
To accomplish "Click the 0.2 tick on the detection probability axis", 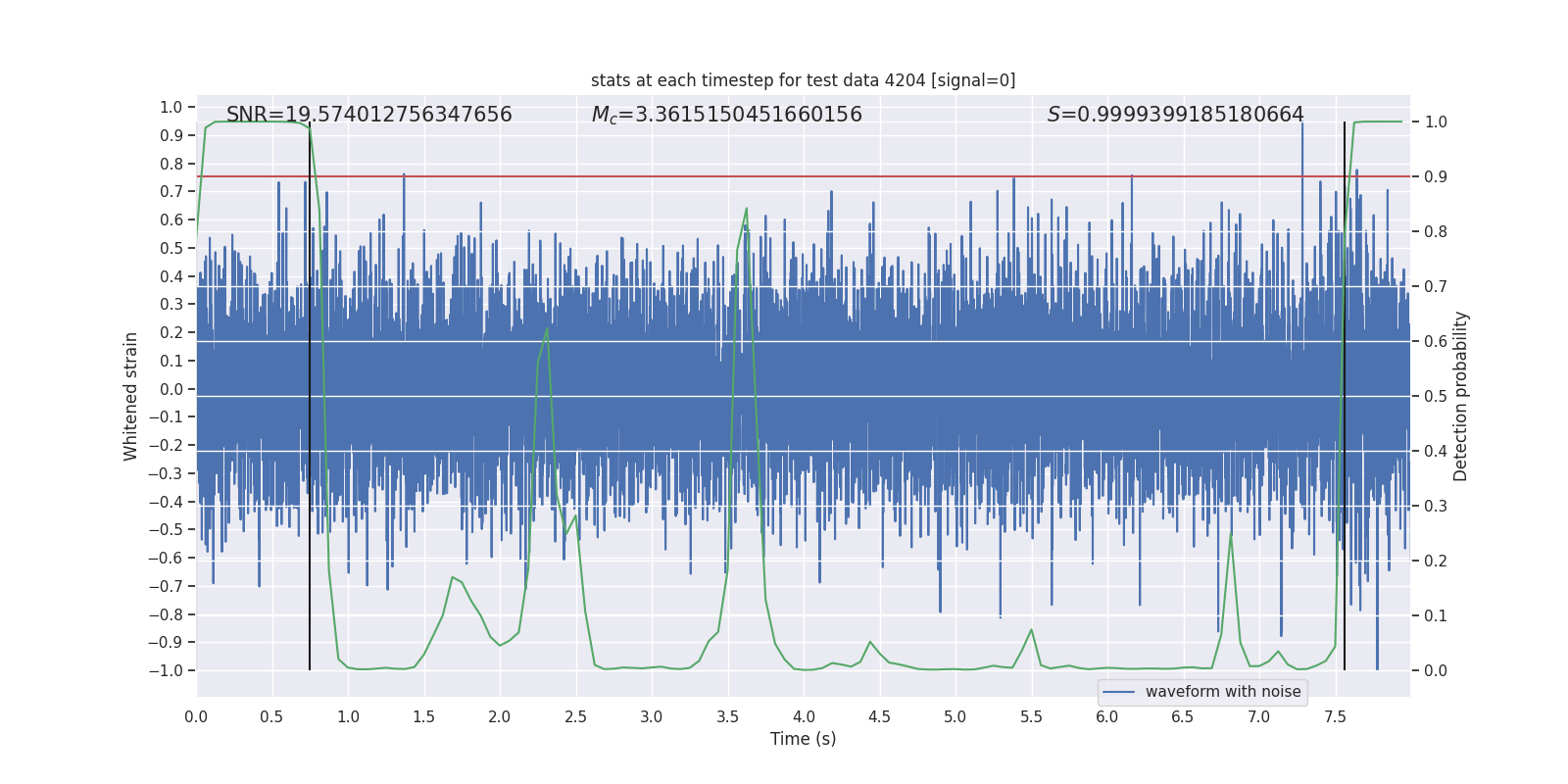I will tap(1436, 562).
